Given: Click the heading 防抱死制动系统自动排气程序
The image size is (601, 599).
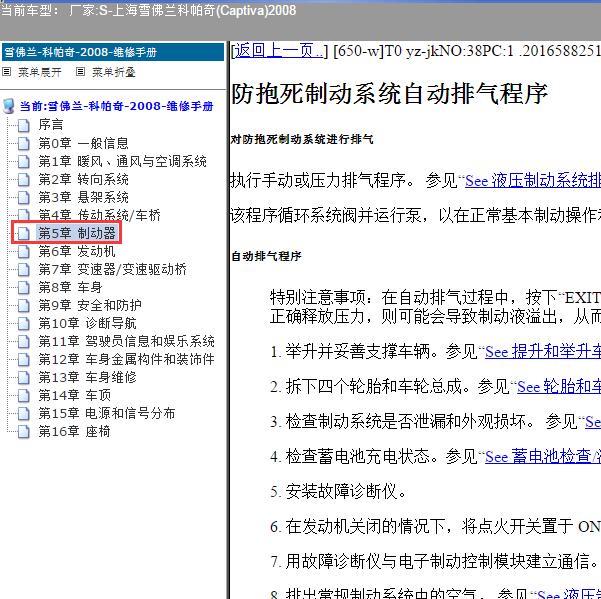Looking at the screenshot, I should [x=389, y=94].
